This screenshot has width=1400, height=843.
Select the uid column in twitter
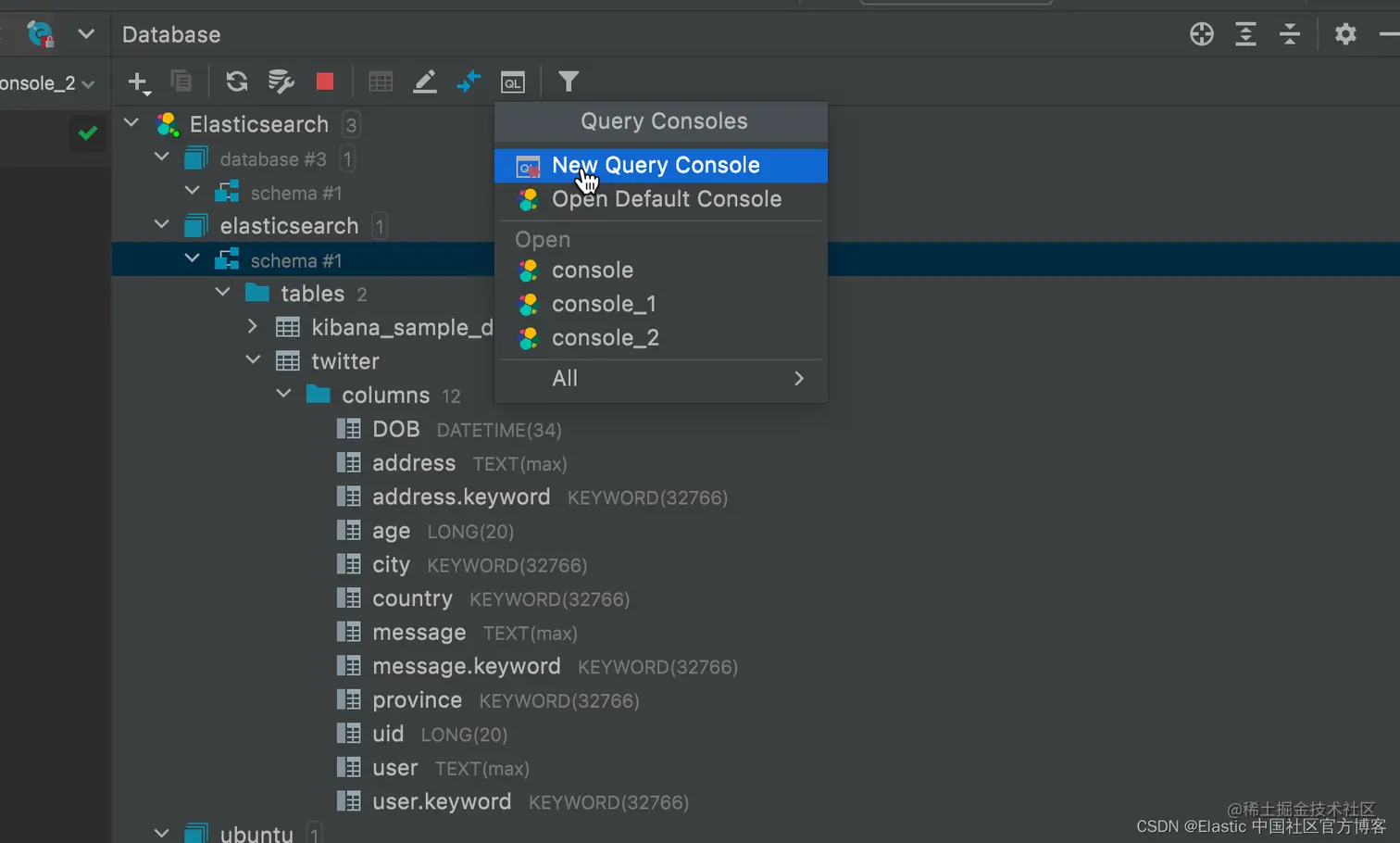click(x=388, y=733)
